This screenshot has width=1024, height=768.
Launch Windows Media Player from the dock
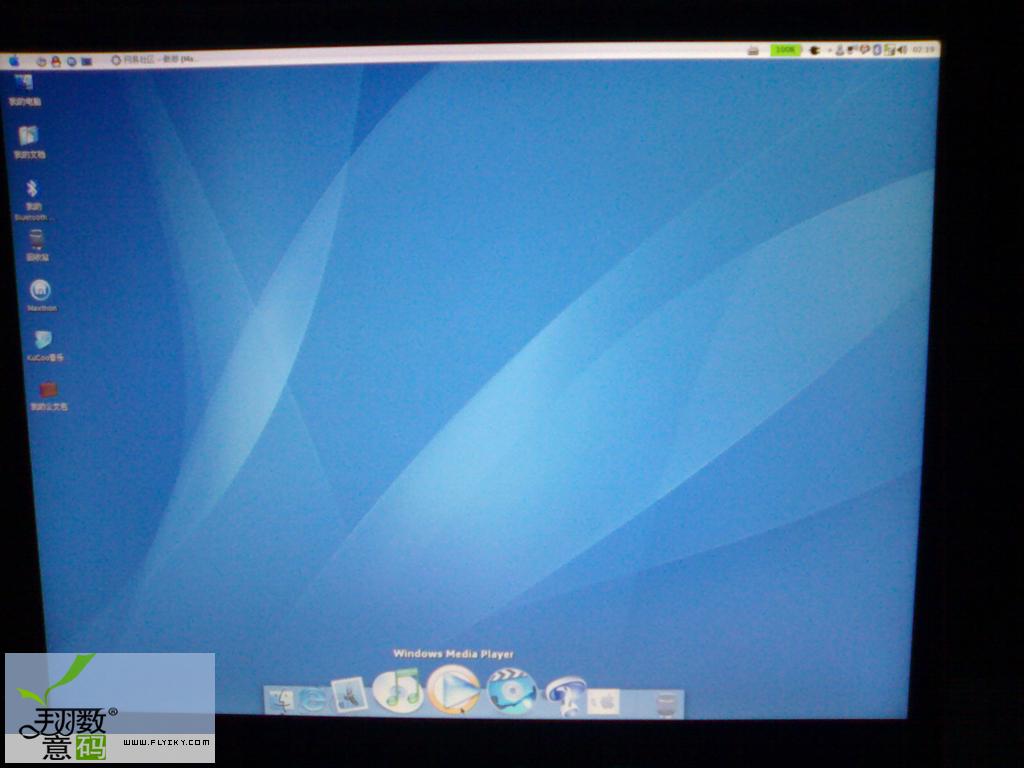coord(453,689)
